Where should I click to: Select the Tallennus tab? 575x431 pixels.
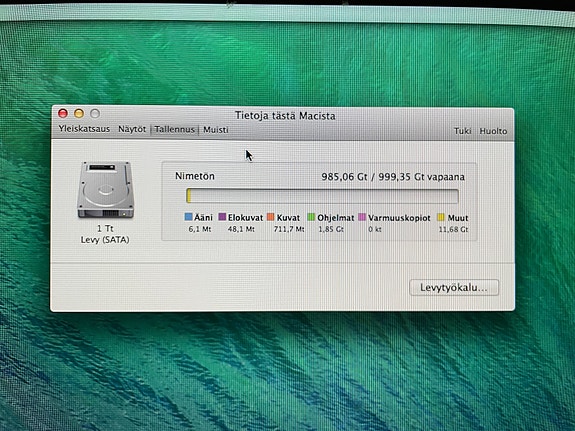click(174, 129)
